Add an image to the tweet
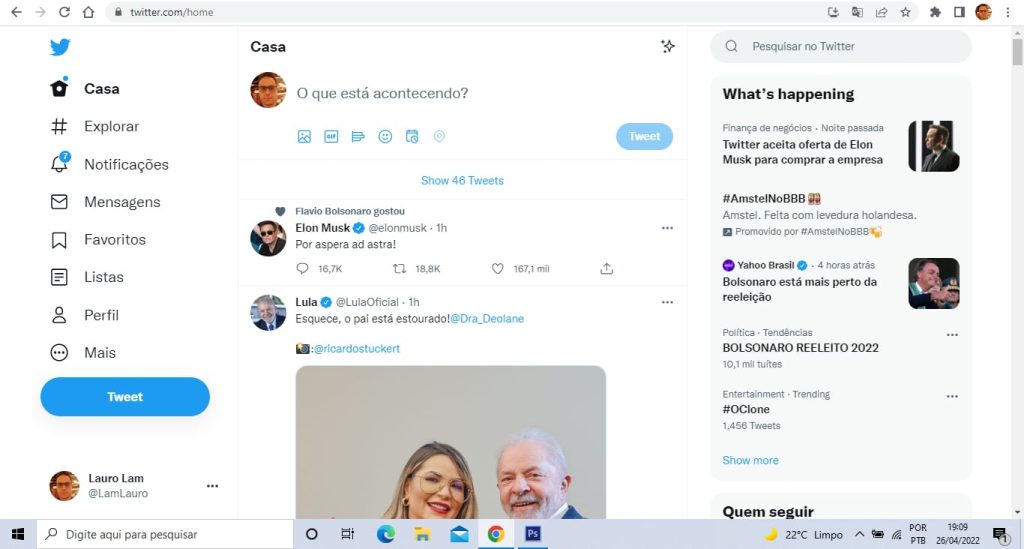The image size is (1024, 549). pos(304,136)
